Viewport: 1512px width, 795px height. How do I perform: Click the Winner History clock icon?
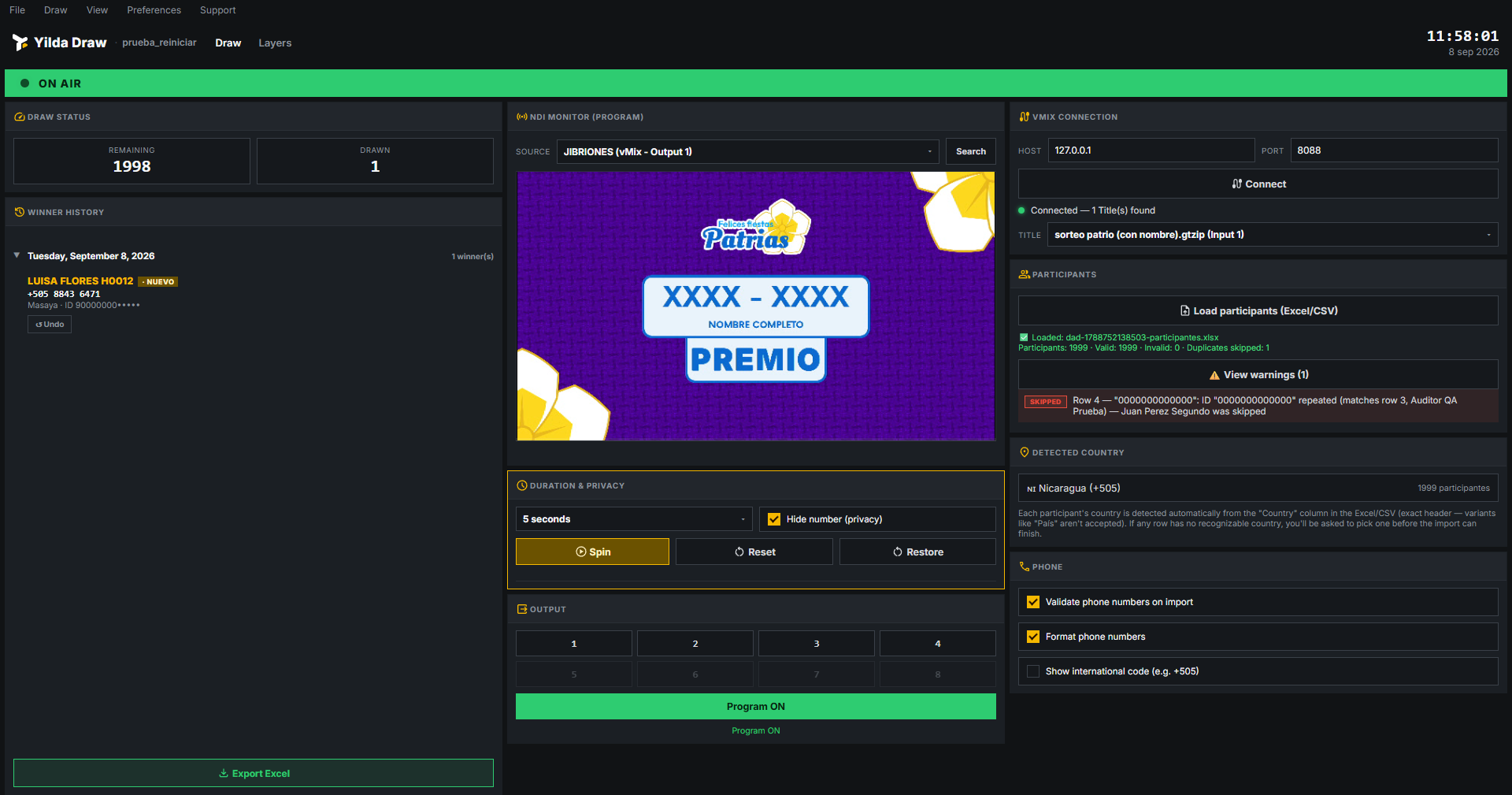[x=19, y=212]
